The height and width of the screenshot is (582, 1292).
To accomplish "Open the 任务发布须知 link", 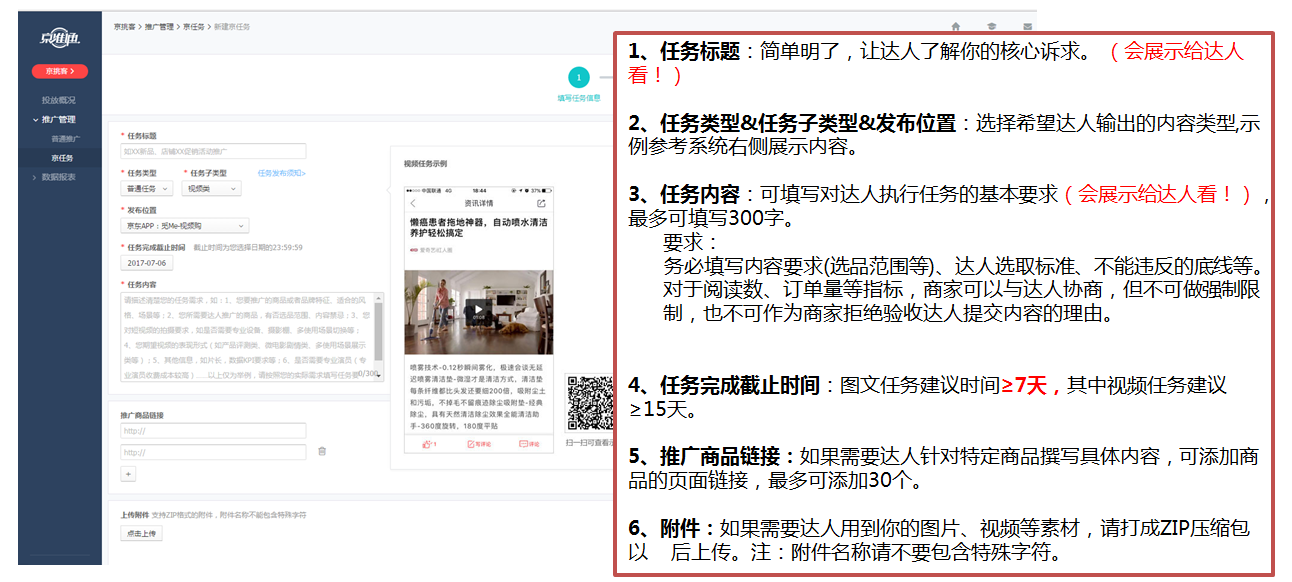I will [x=281, y=173].
